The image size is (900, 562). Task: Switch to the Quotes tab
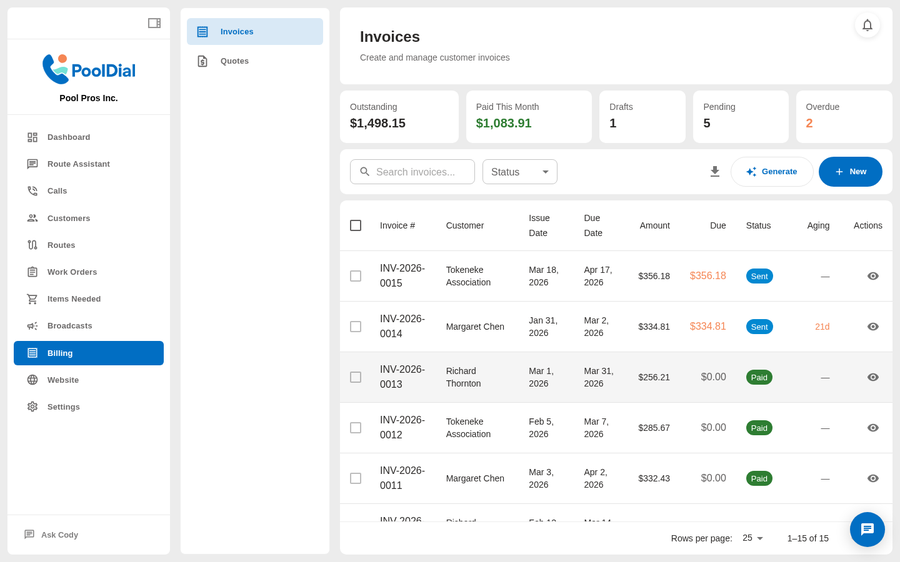pos(234,61)
